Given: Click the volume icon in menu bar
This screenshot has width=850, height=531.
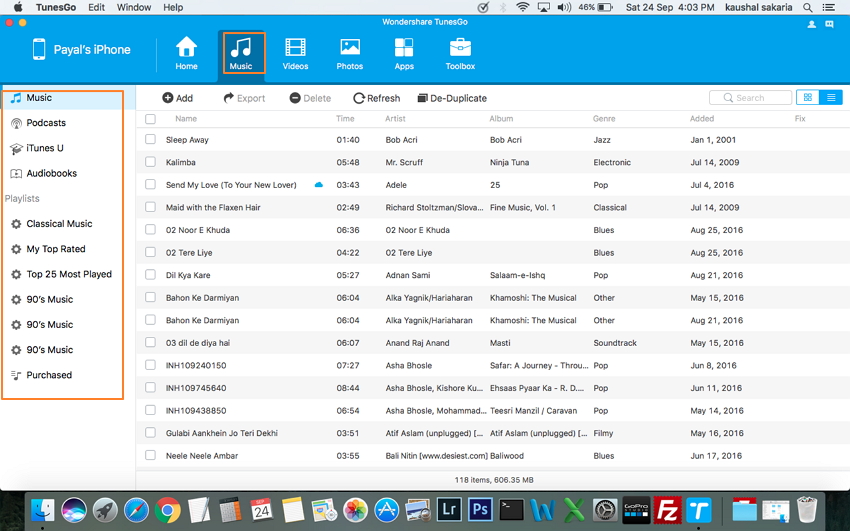Looking at the screenshot, I should (564, 8).
